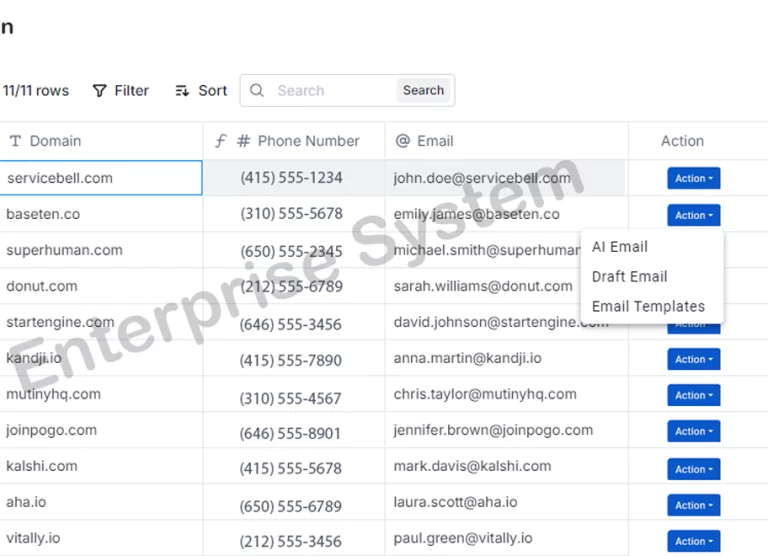Click email jennifer.brown@joinpogo.com
768x556 pixels.
coord(493,430)
